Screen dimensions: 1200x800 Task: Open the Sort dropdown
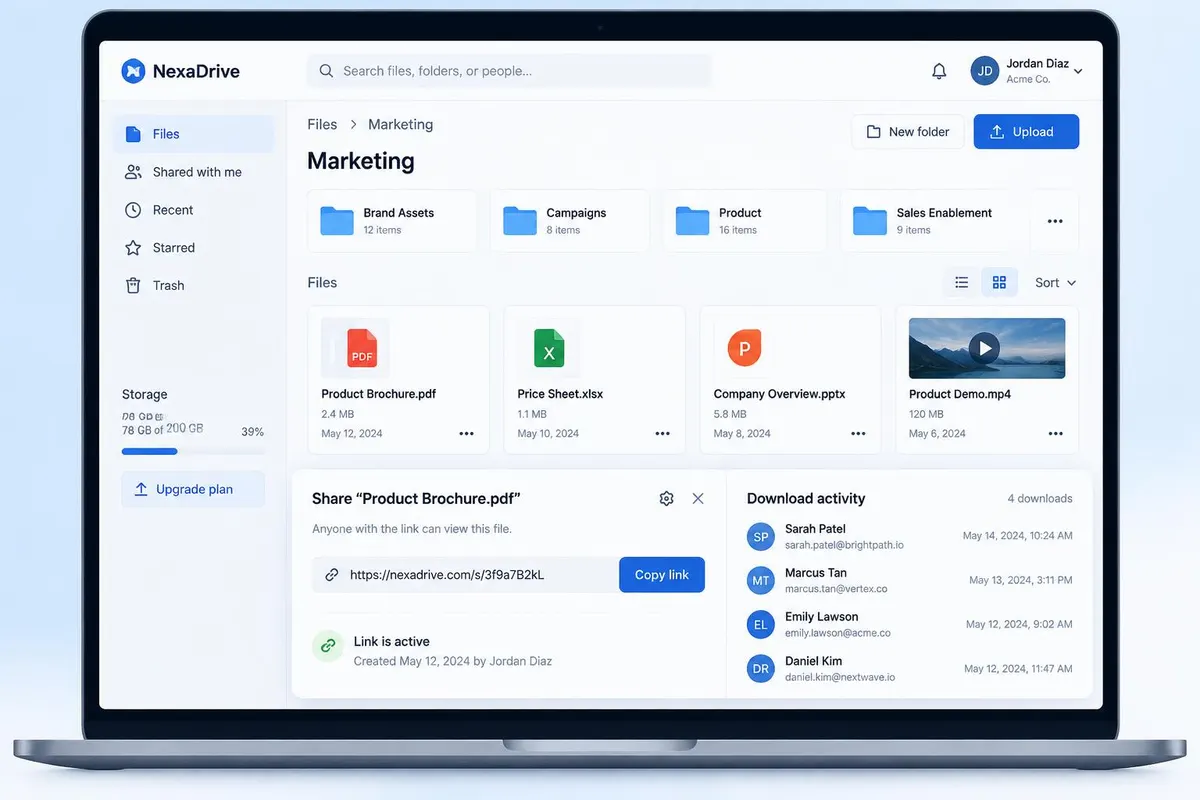tap(1056, 283)
